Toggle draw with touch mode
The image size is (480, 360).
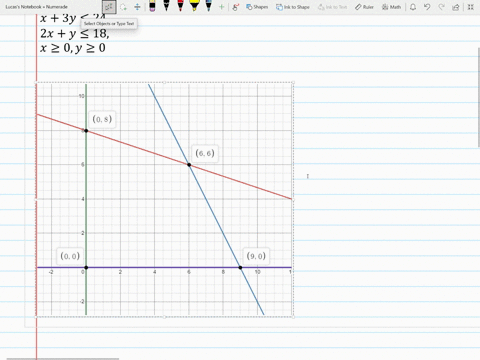(x=236, y=7)
